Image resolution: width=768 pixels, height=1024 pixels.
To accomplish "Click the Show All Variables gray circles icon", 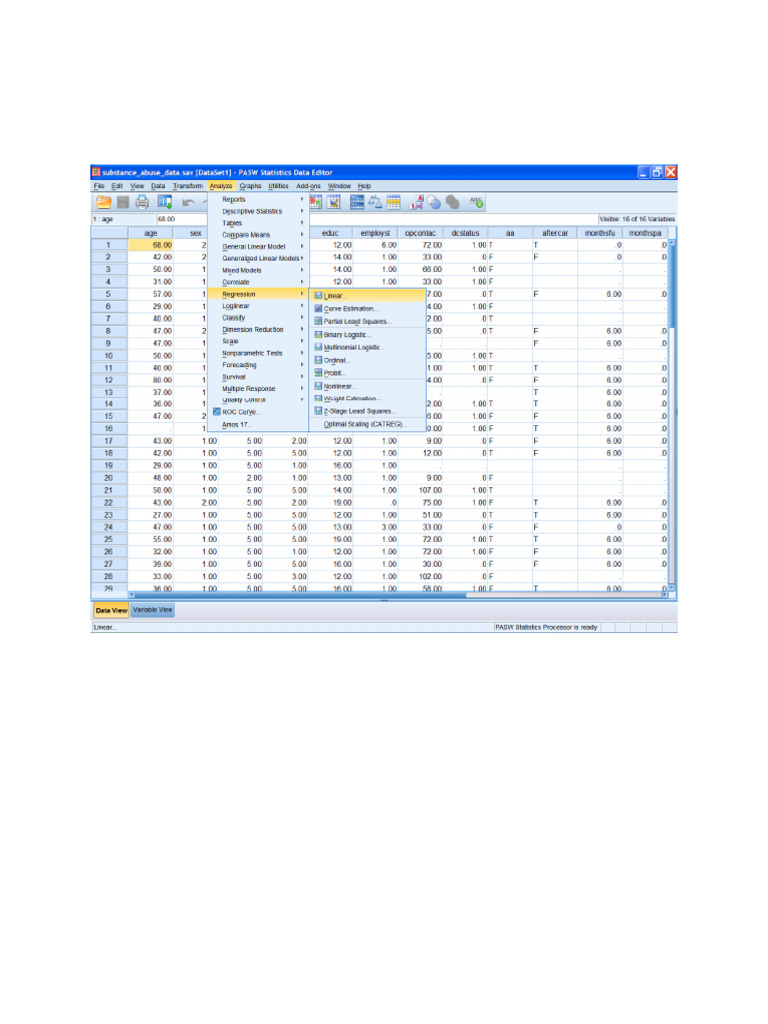I will pos(452,202).
